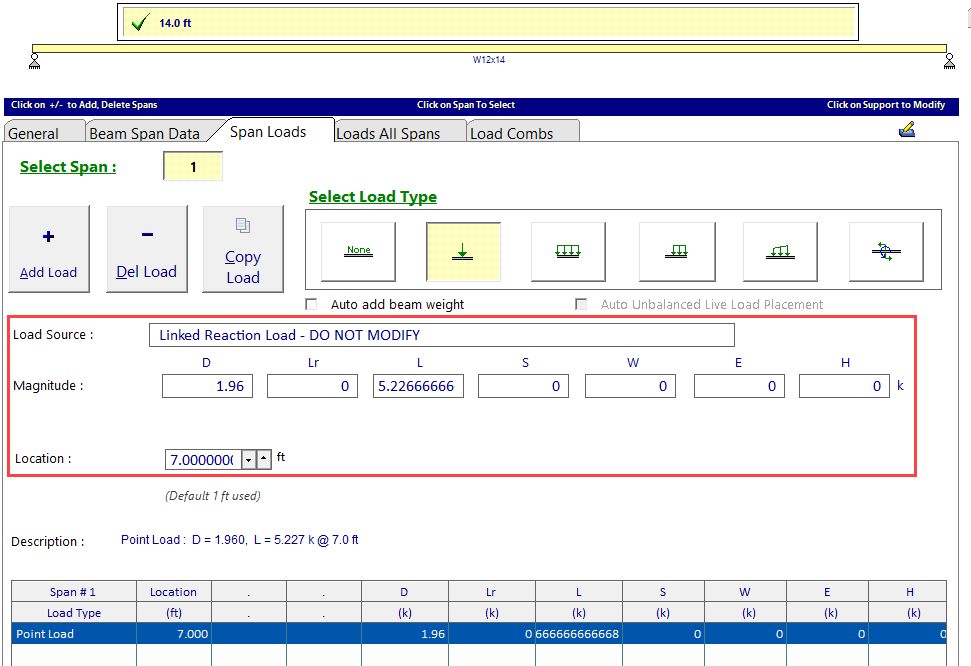Select the Point Load row in table

[479, 634]
